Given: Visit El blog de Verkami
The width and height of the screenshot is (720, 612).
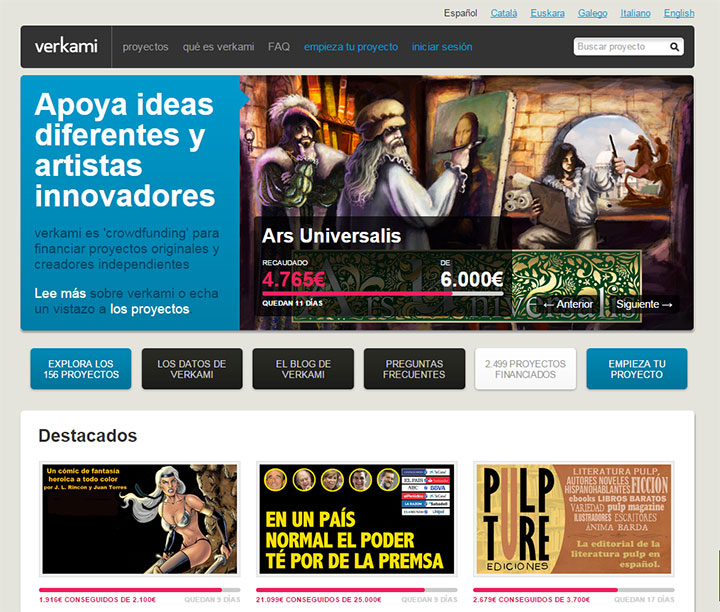Looking at the screenshot, I should point(303,369).
